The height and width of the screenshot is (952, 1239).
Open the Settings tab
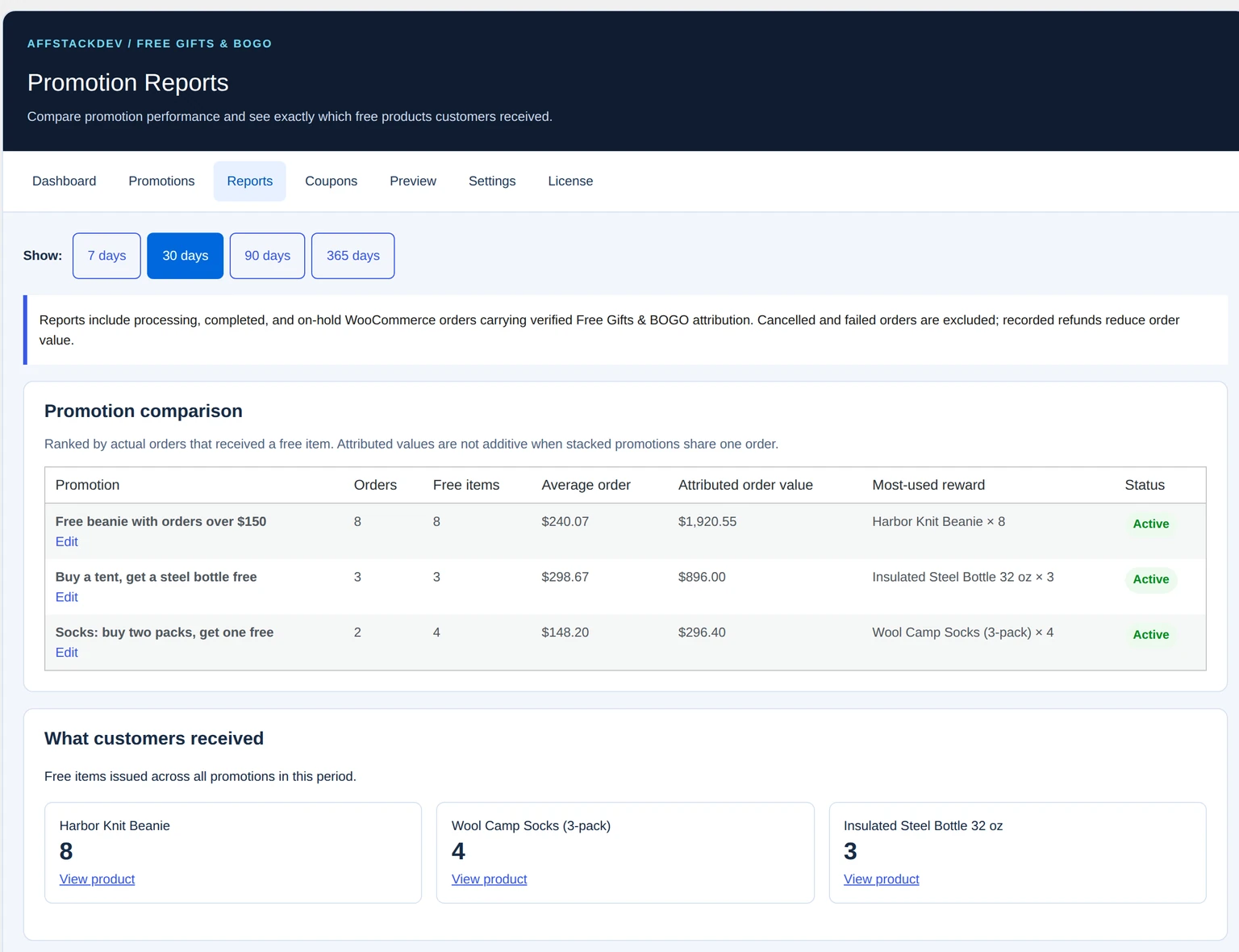pos(492,181)
